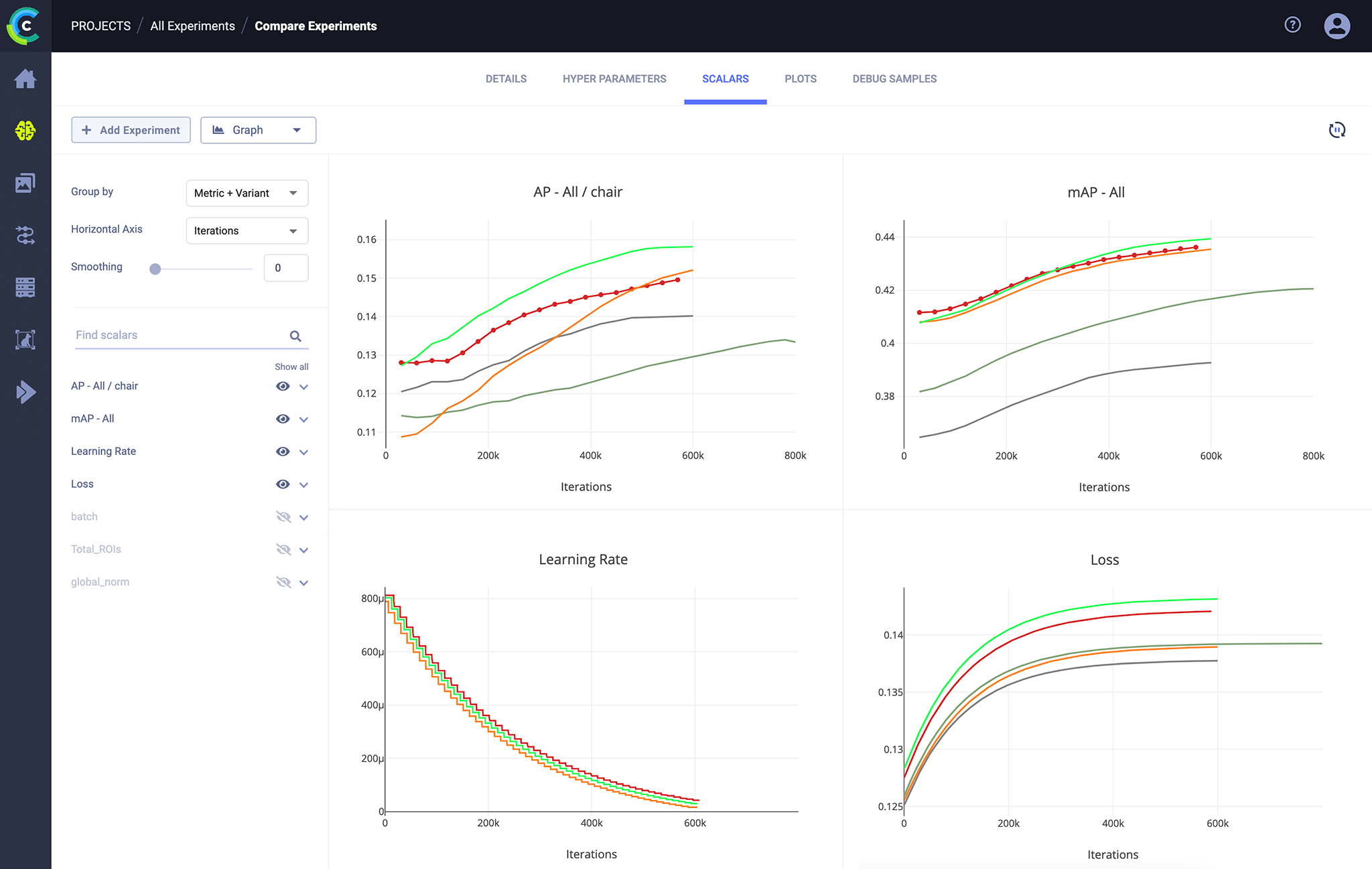1372x869 pixels.
Task: Open Help via the question mark icon
Action: pyautogui.click(x=1292, y=25)
